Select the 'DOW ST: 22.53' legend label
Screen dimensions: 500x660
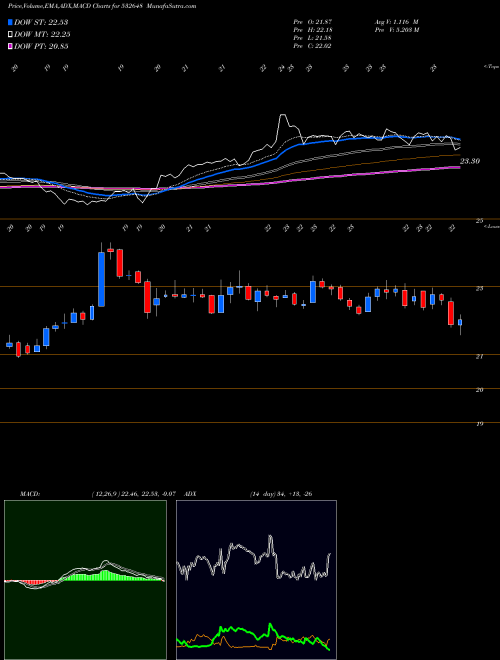[41, 22]
